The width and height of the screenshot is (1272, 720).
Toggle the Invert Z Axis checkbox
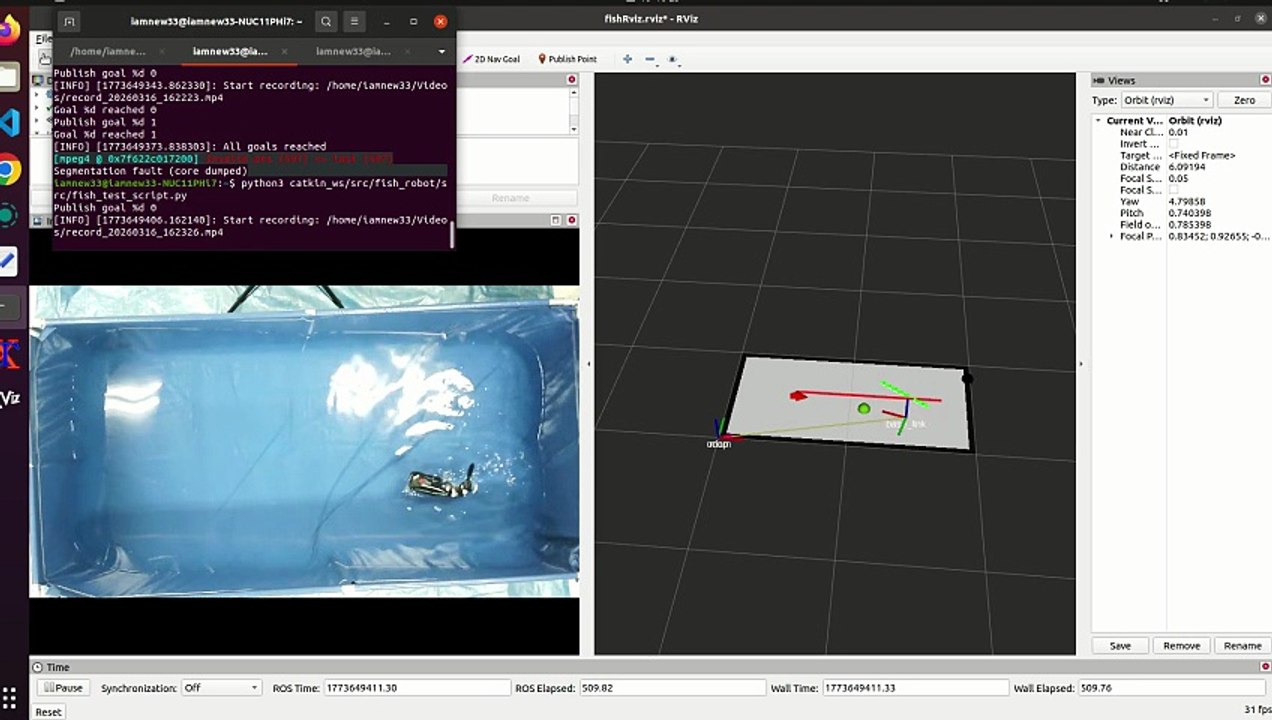[1173, 144]
